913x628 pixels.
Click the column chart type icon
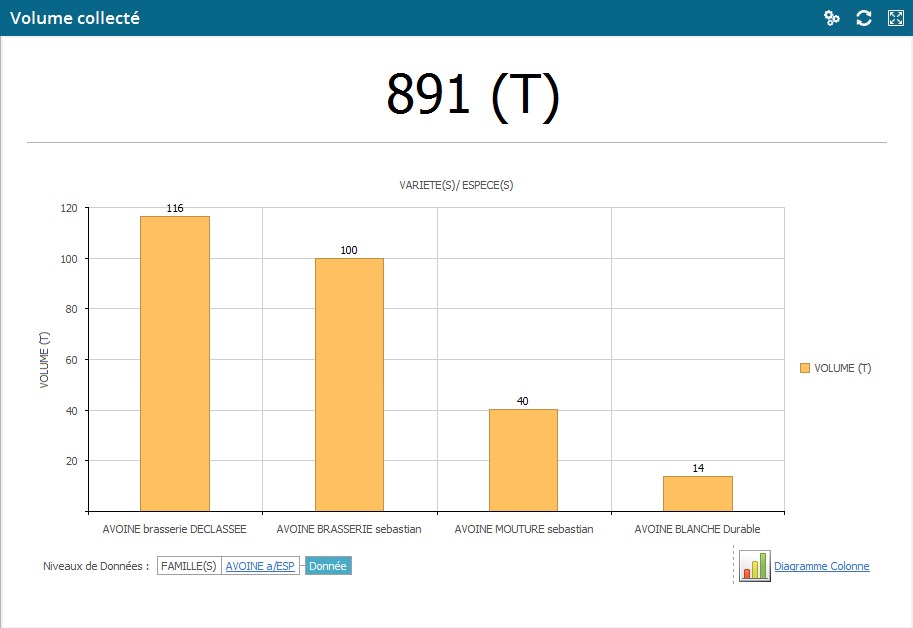(754, 566)
